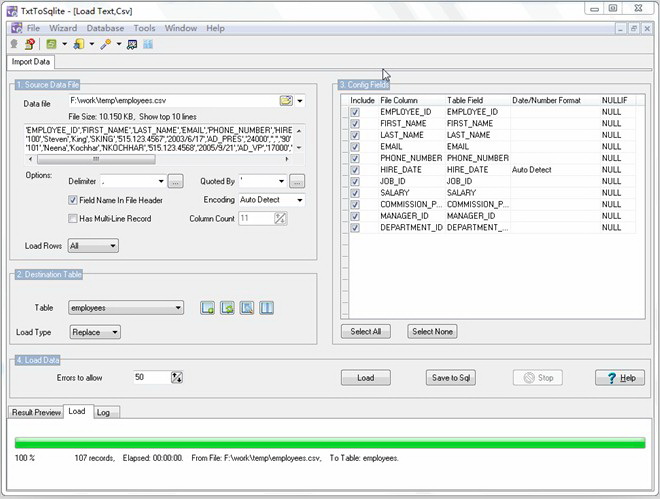Click the yellow export data toolbar icon

pos(78,44)
